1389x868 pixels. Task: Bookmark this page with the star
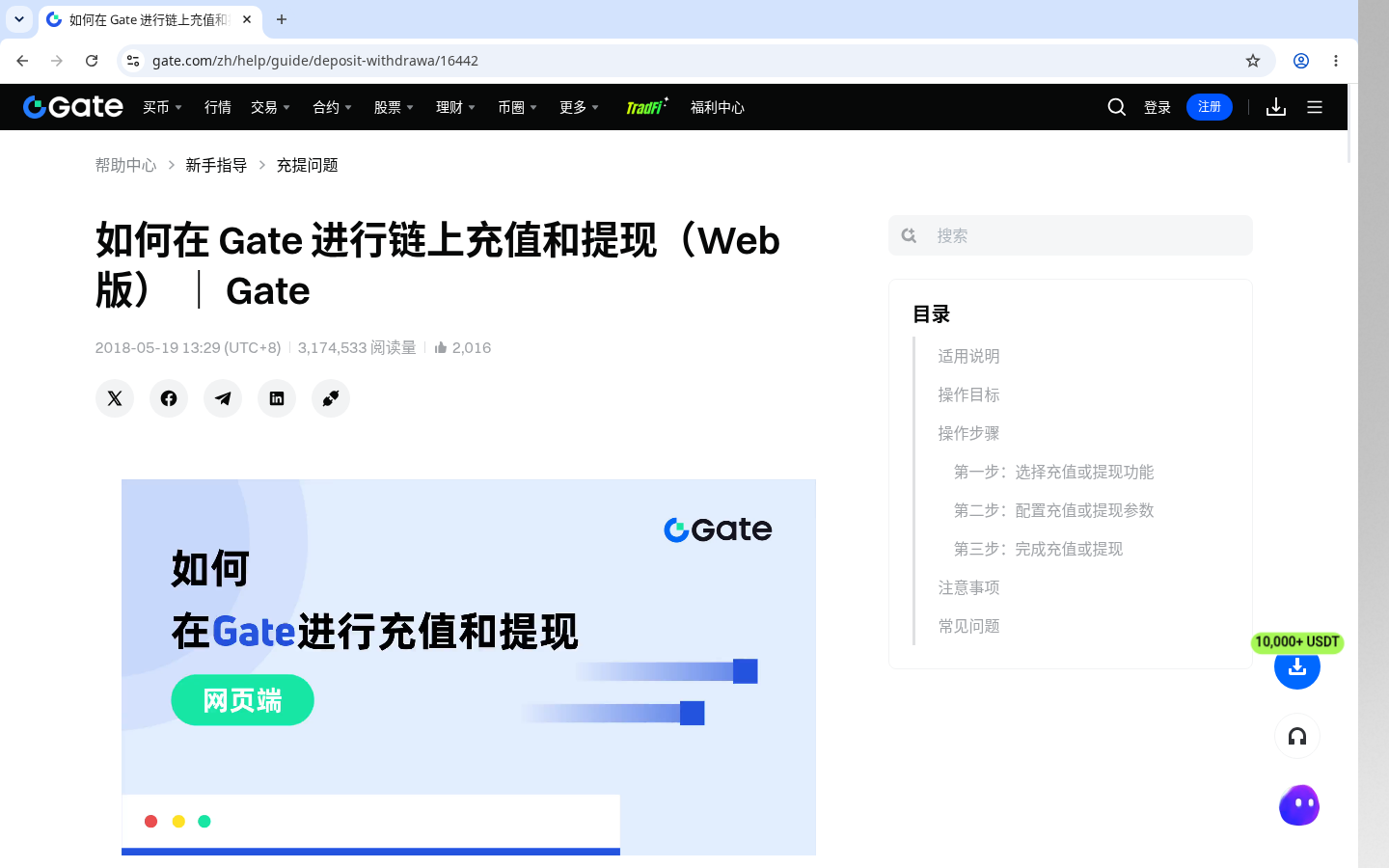click(1253, 61)
